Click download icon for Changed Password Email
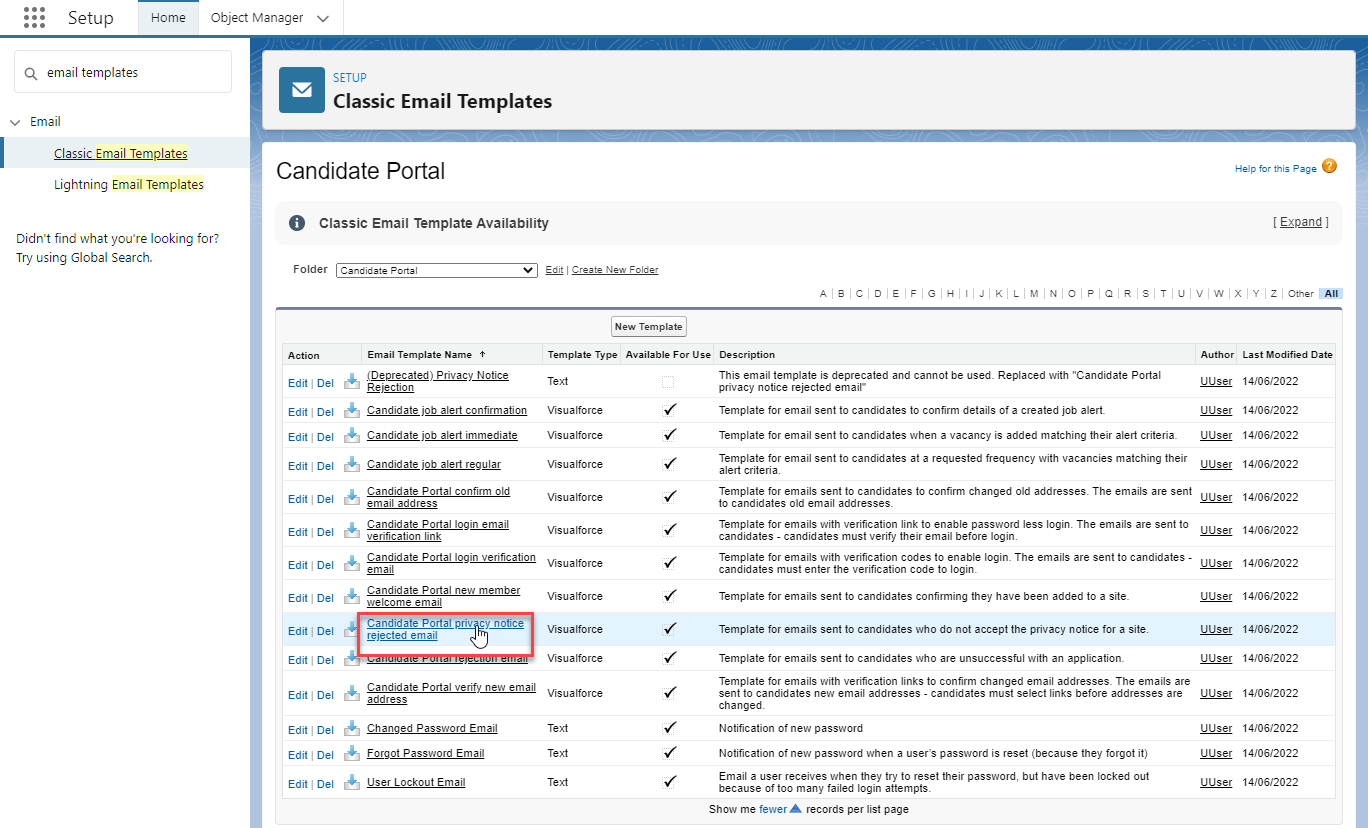This screenshot has width=1368, height=828. (x=351, y=729)
